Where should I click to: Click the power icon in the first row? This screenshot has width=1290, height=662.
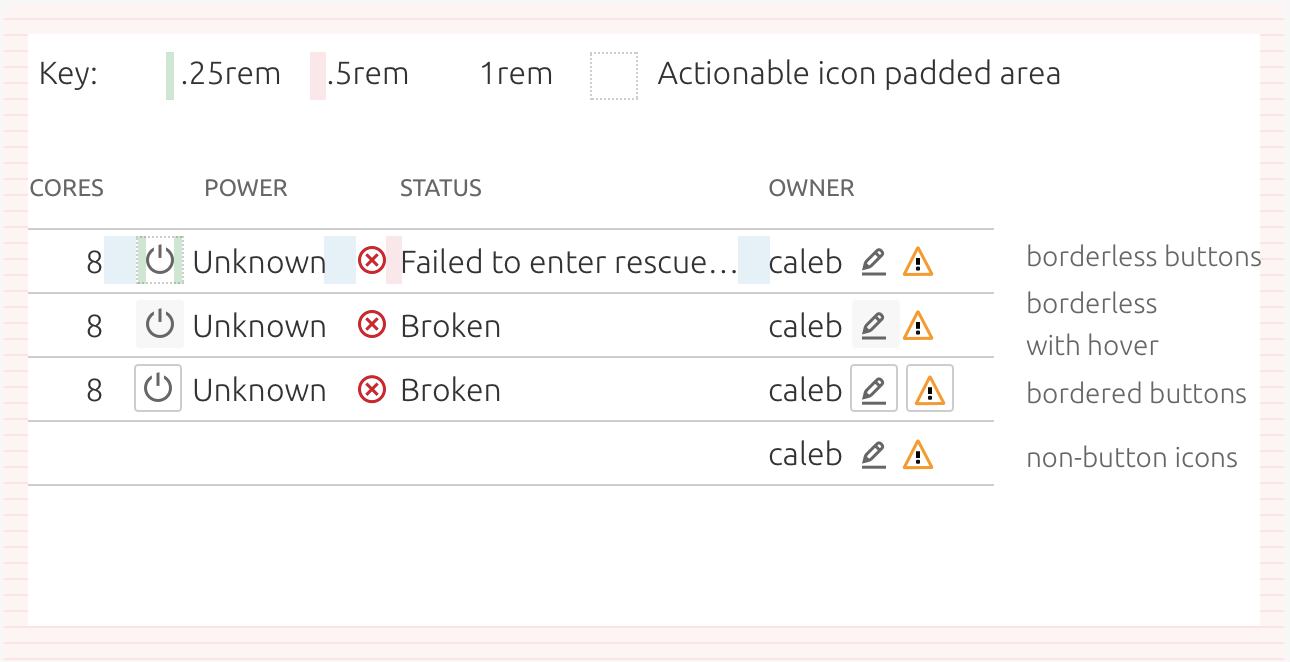160,261
